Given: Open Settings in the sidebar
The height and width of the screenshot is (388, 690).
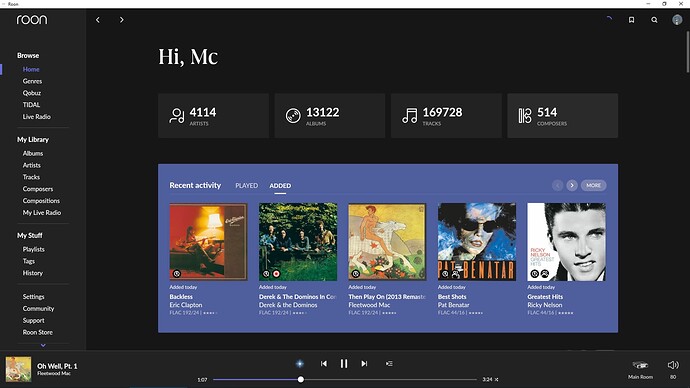Looking at the screenshot, I should coord(33,297).
